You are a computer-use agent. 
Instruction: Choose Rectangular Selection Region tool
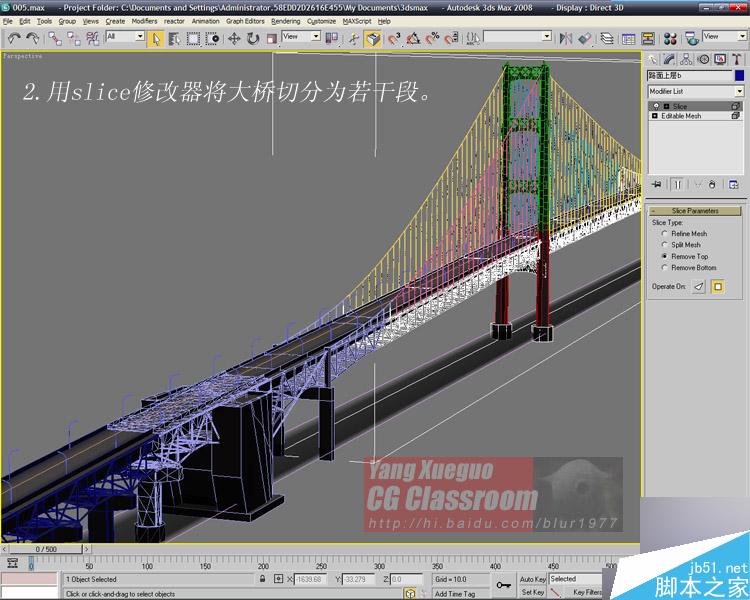[193, 39]
